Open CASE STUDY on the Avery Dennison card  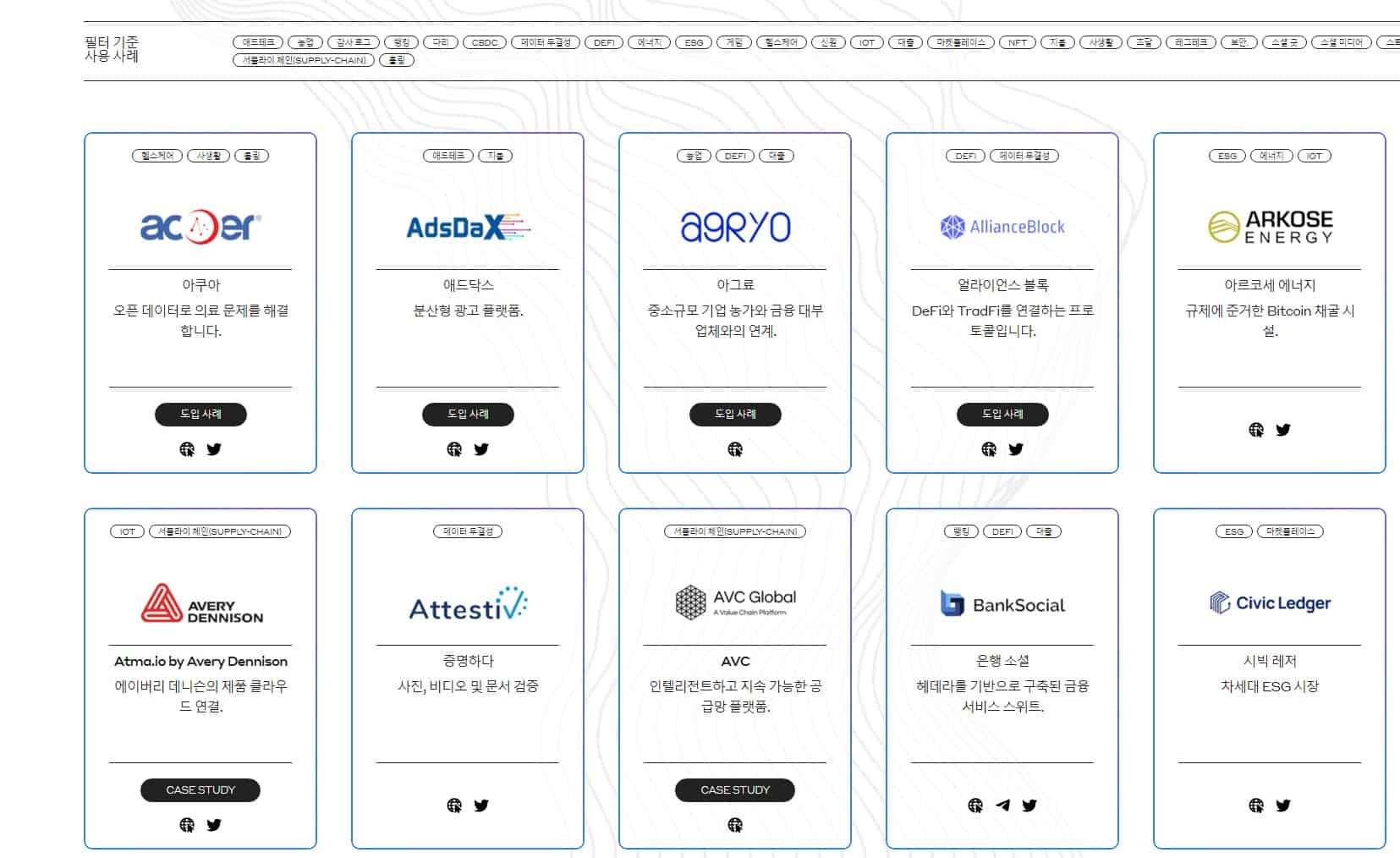pyautogui.click(x=200, y=789)
